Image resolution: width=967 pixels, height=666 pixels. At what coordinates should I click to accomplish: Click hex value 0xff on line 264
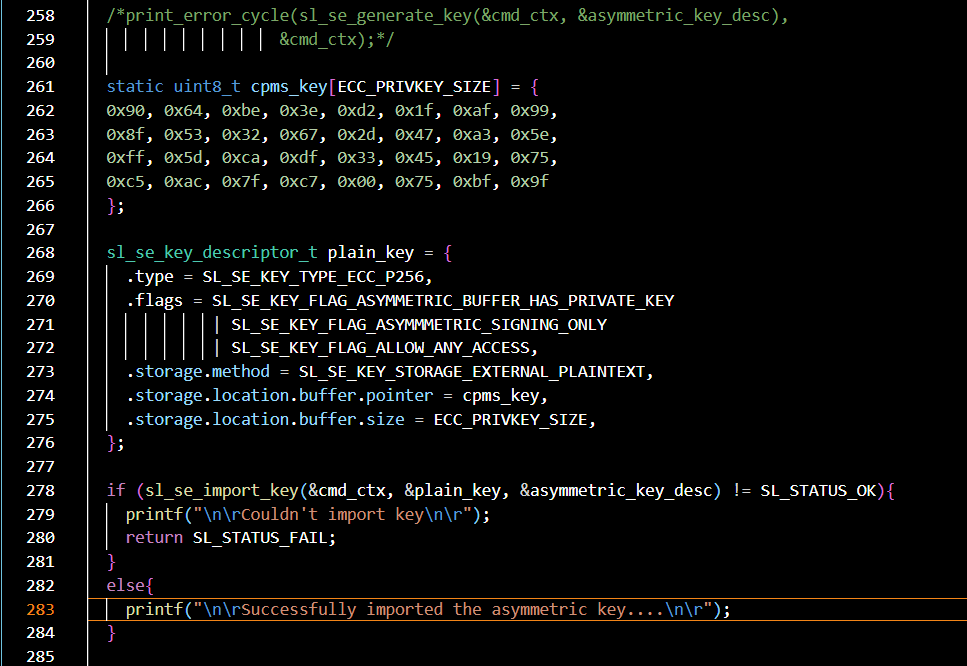point(126,158)
